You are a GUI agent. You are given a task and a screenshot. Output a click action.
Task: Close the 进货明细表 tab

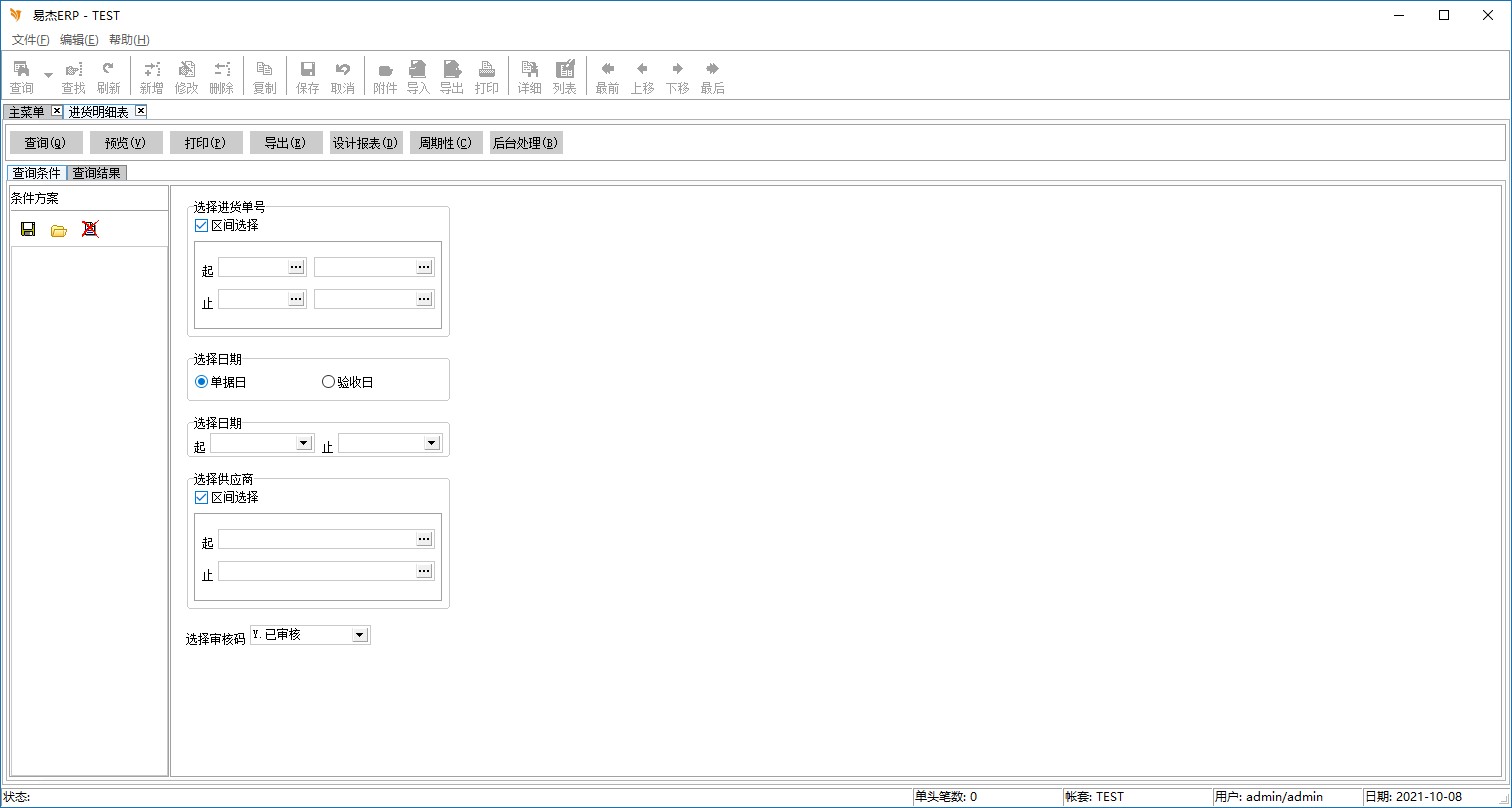point(141,111)
